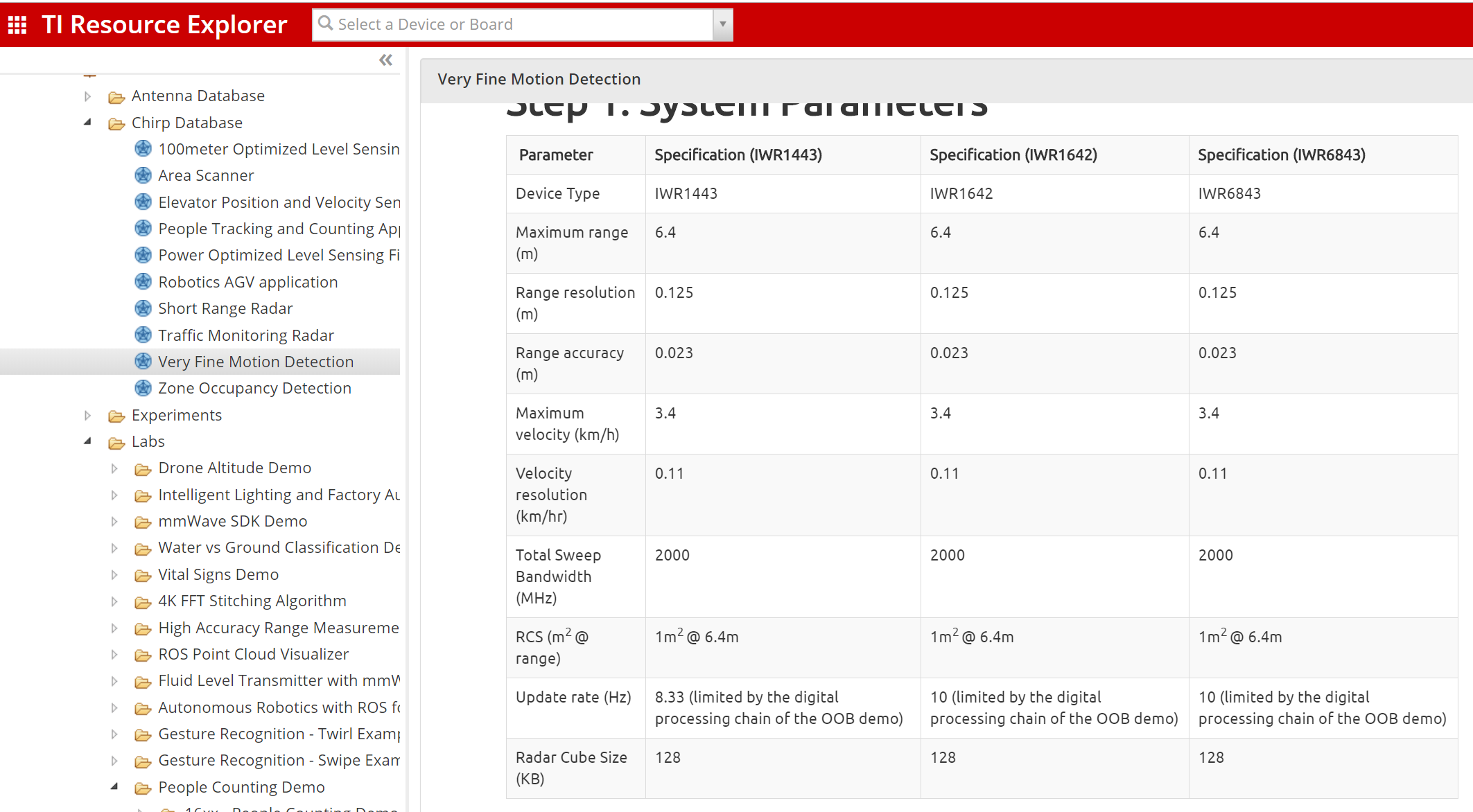Click the Short Range Radar icon
This screenshot has width=1473, height=812.
(x=143, y=308)
